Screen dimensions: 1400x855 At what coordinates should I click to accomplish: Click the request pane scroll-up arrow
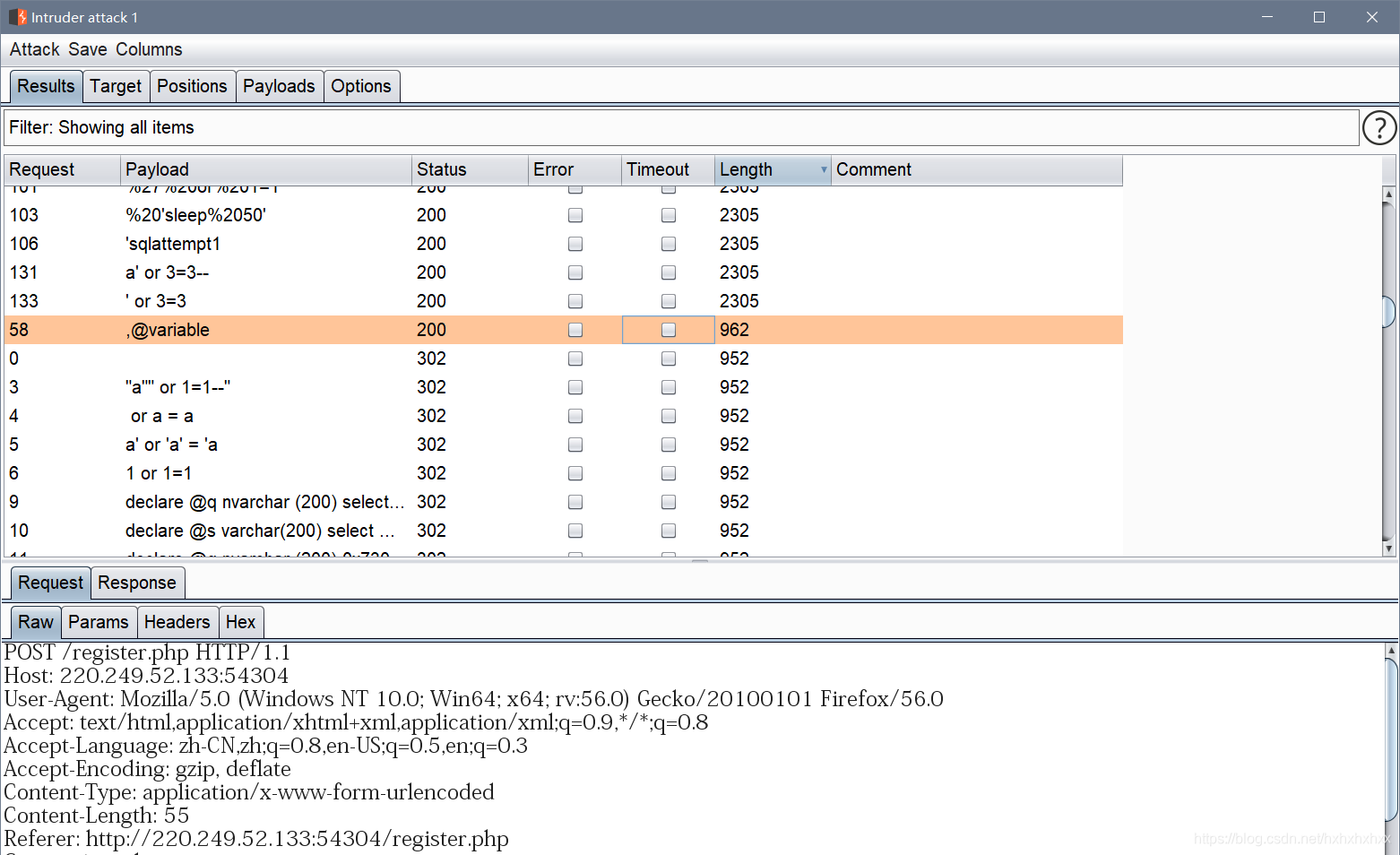[1391, 650]
